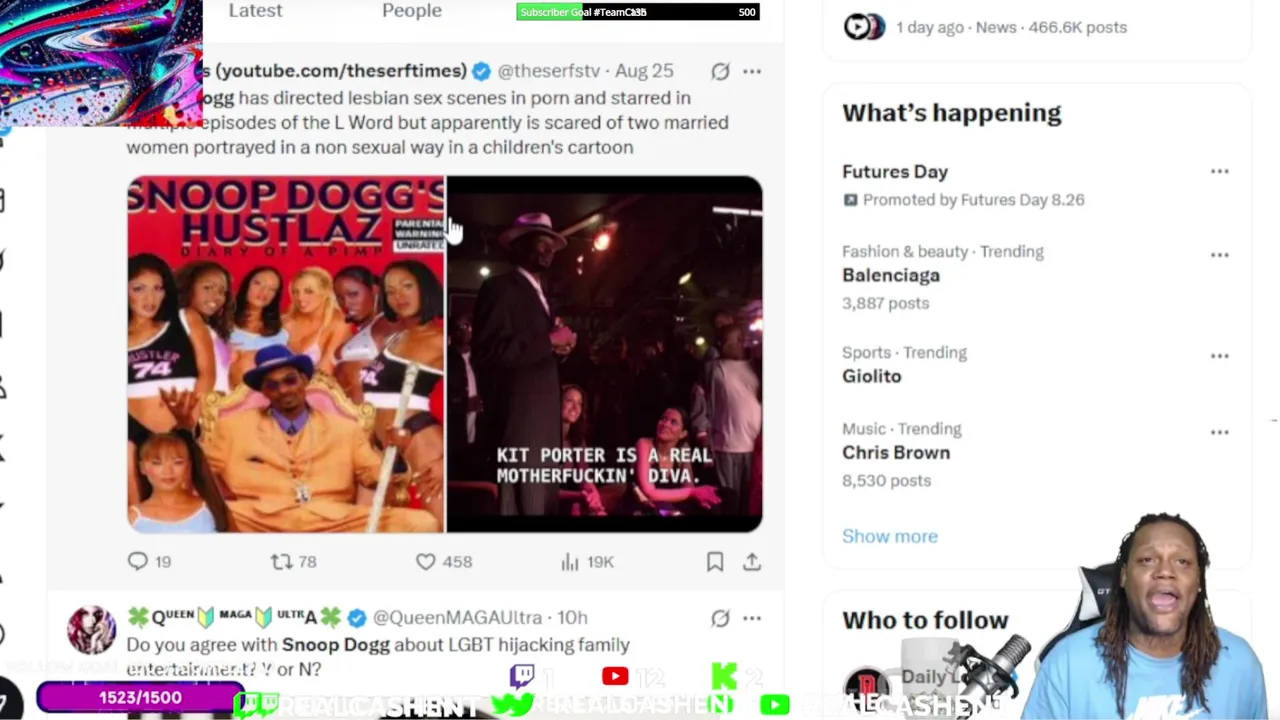Retweet the Snoop Dogg post
Image resolution: width=1280 pixels, height=720 pixels.
pyautogui.click(x=293, y=562)
